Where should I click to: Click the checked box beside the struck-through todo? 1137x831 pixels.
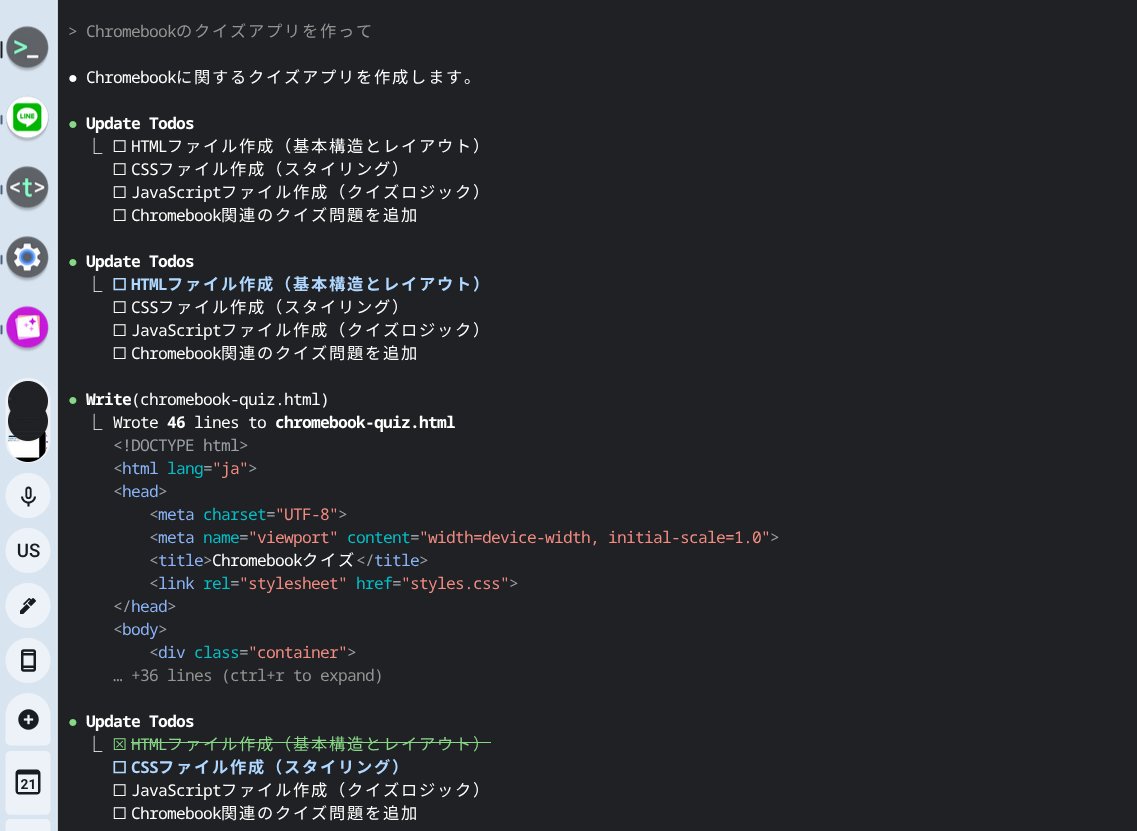[x=120, y=744]
